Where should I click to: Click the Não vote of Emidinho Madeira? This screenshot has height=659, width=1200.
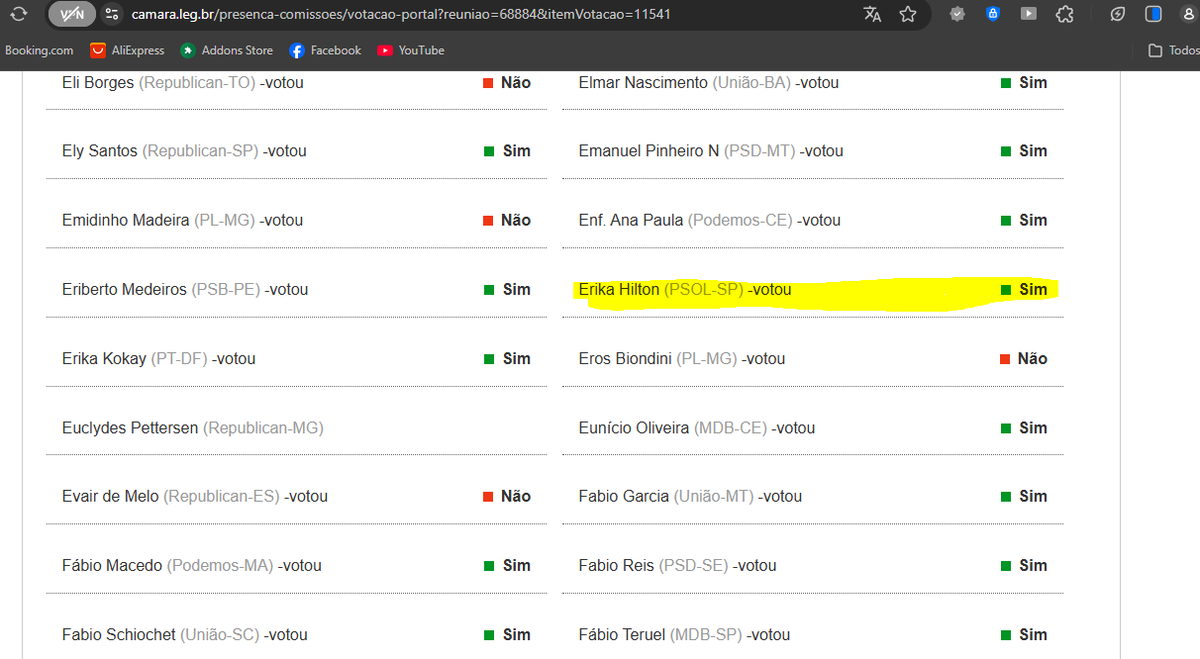click(507, 220)
